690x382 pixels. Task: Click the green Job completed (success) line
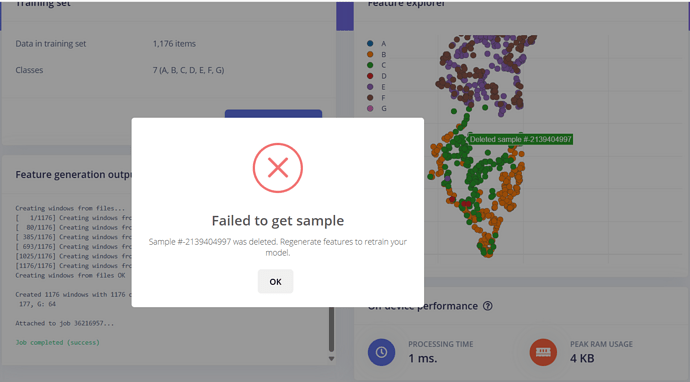pyautogui.click(x=58, y=342)
